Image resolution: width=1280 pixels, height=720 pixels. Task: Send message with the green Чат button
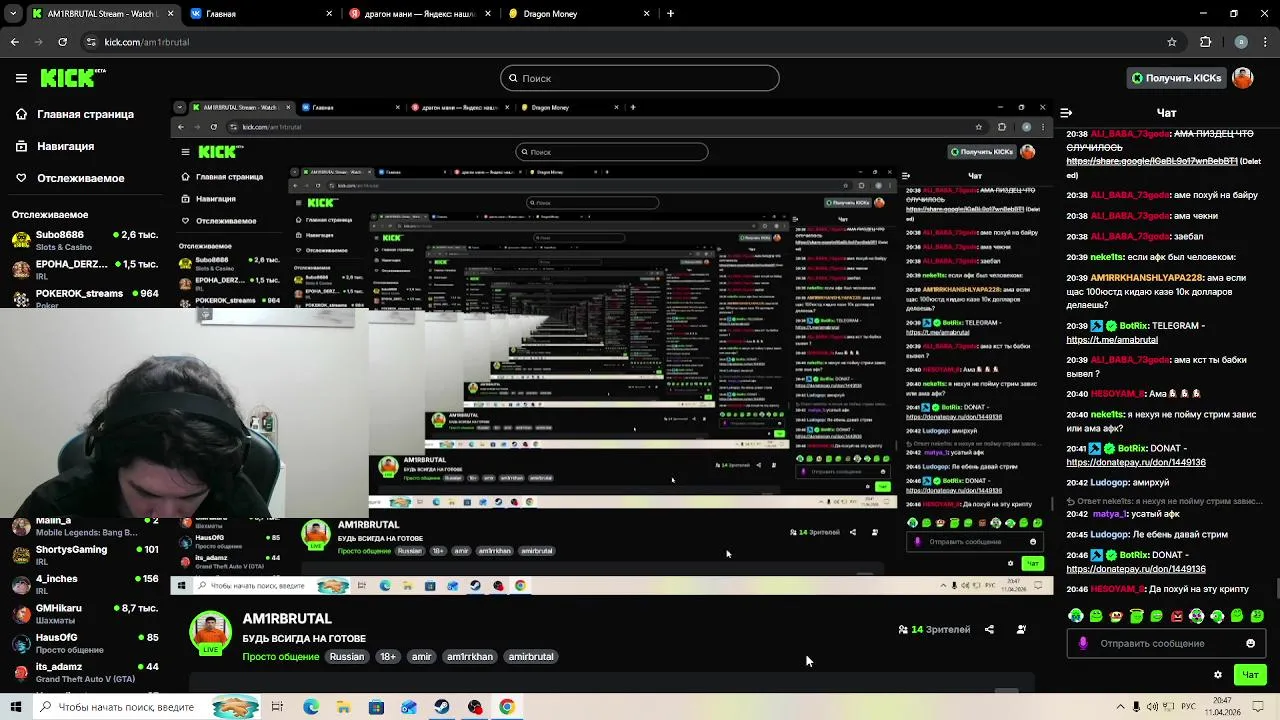tap(1250, 675)
